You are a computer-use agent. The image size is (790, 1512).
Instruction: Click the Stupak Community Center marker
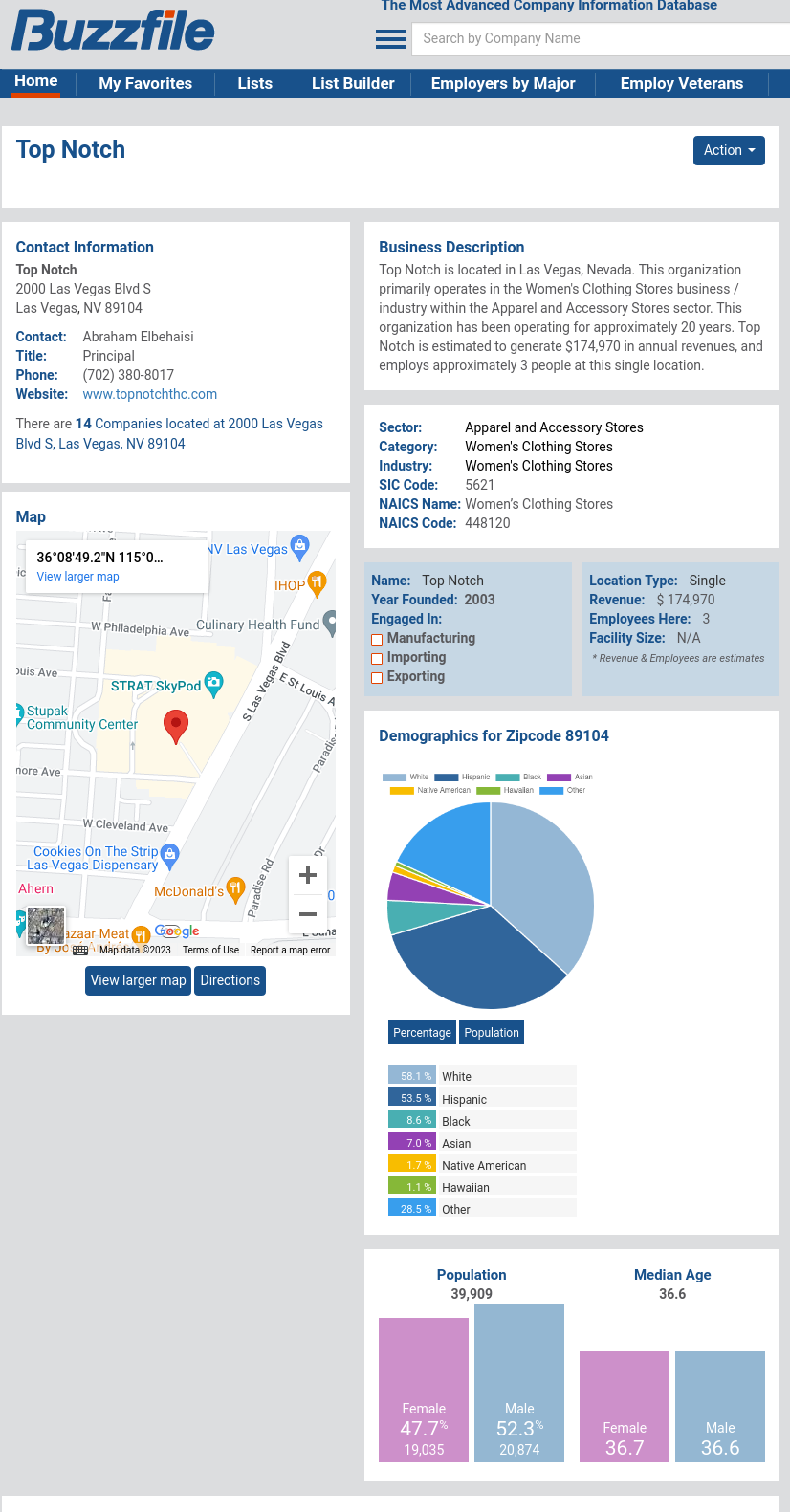20,713
